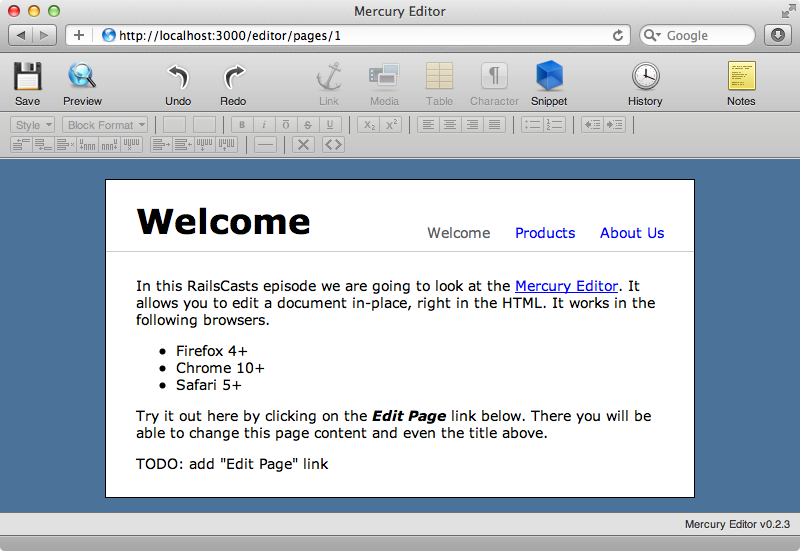This screenshot has width=800, height=551.
Task: Increase cell colspan
Action: pos(161,145)
